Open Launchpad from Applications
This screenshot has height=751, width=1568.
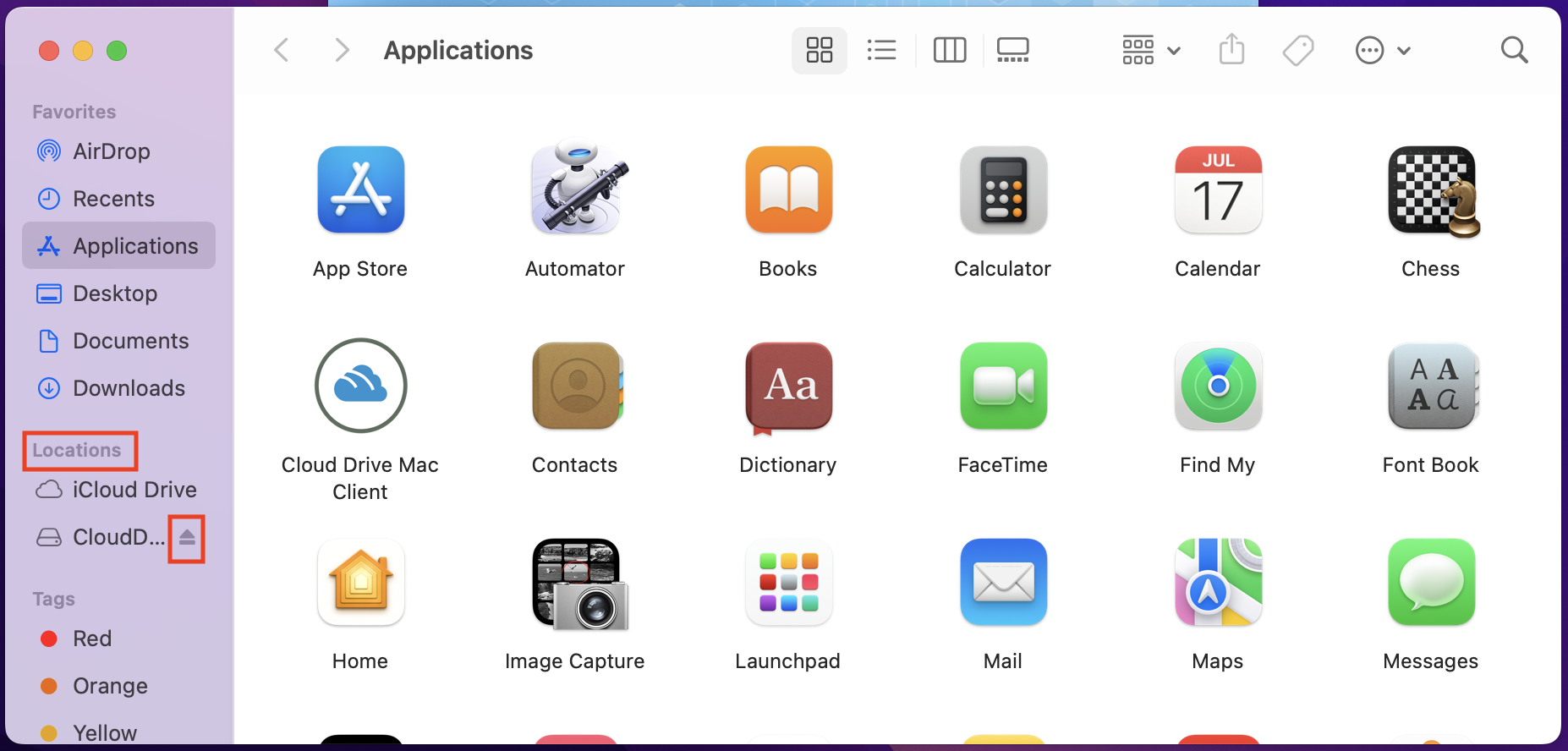pyautogui.click(x=789, y=582)
